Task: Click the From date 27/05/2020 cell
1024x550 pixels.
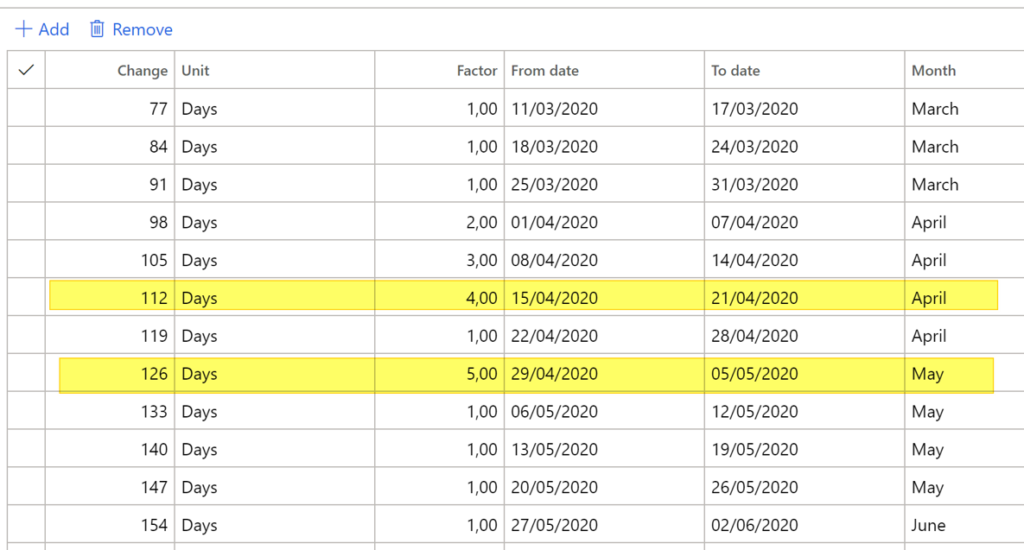Action: pos(604,525)
